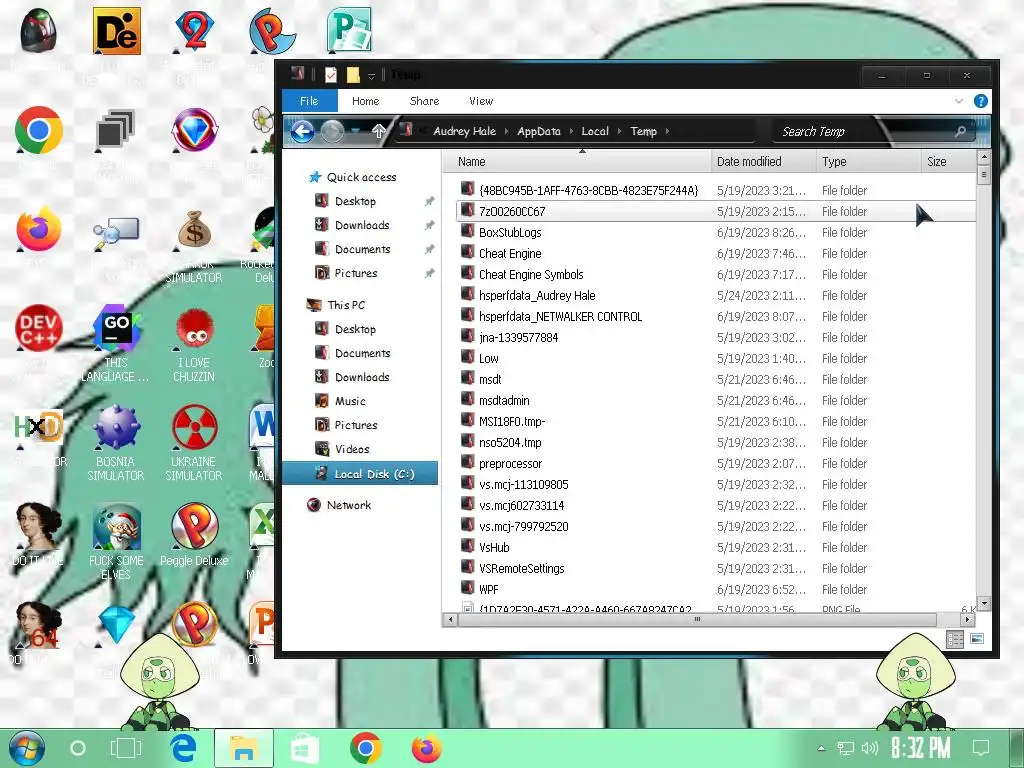Open the Windows Start button
1024x768 pixels.
(x=27, y=748)
